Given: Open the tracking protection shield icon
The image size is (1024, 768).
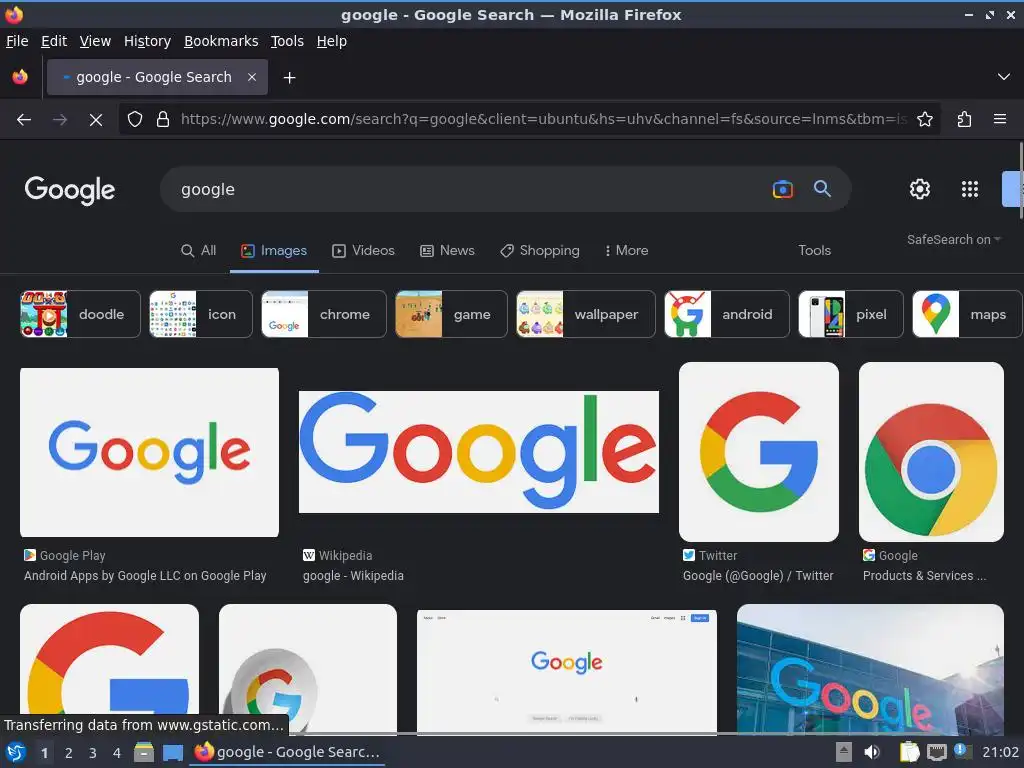Looking at the screenshot, I should (135, 120).
